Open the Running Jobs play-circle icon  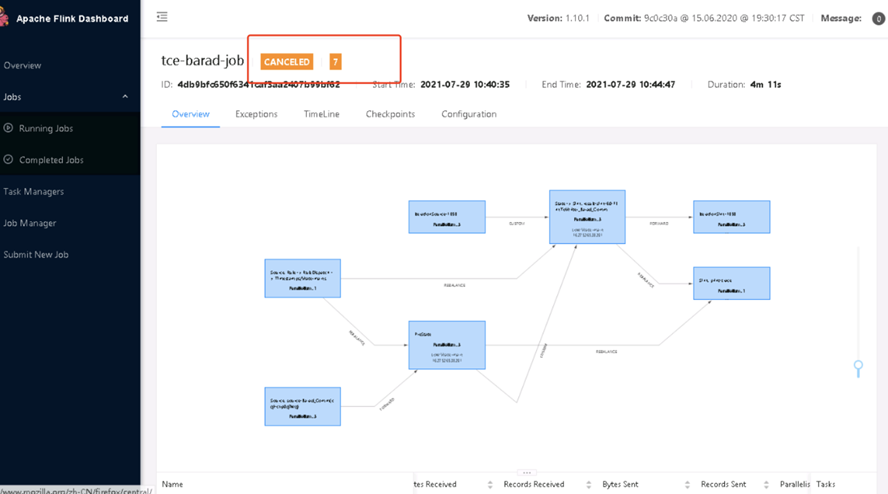click(x=8, y=128)
